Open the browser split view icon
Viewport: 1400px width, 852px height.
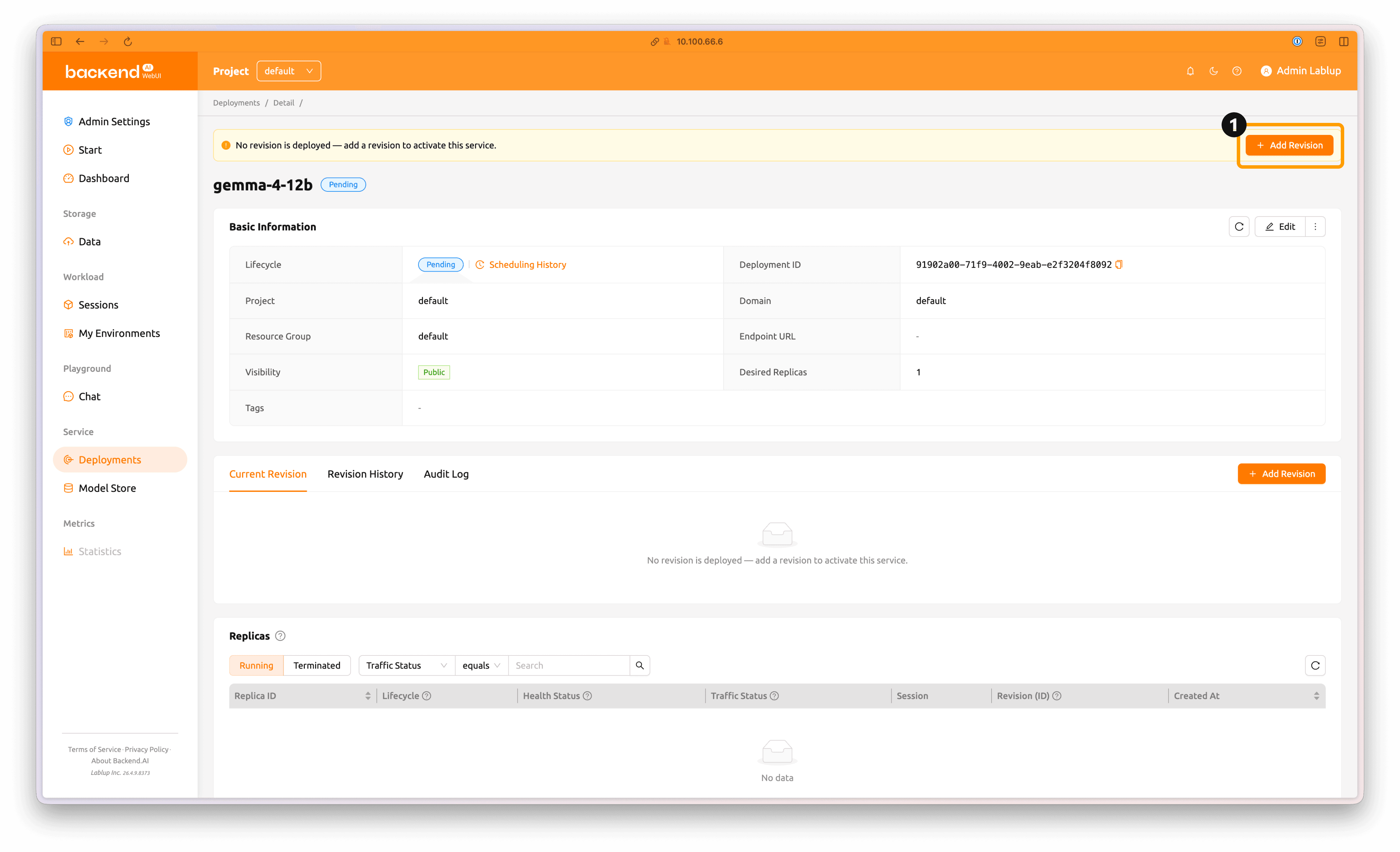pos(1344,41)
